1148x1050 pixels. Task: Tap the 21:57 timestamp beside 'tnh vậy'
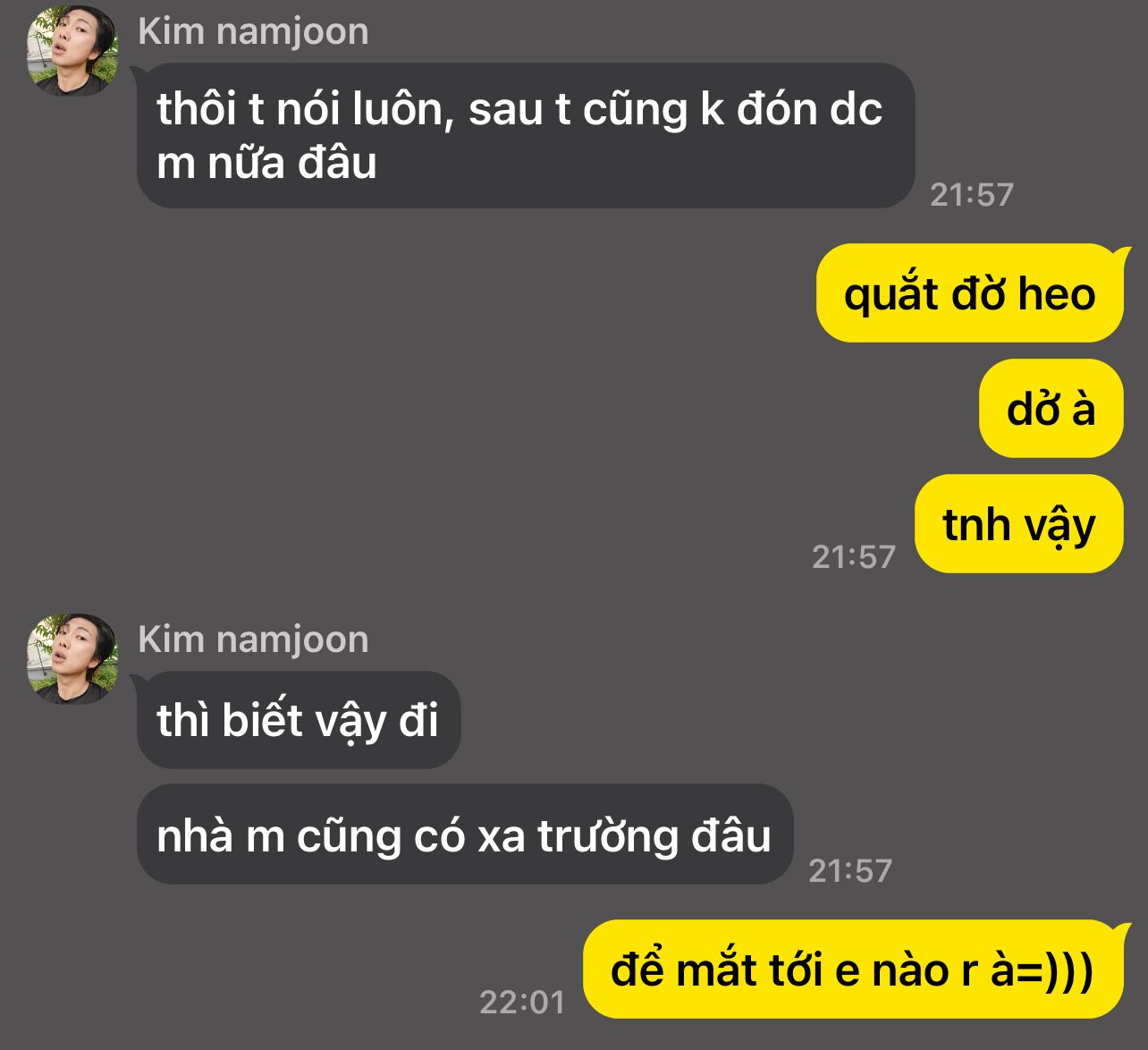pos(854,556)
